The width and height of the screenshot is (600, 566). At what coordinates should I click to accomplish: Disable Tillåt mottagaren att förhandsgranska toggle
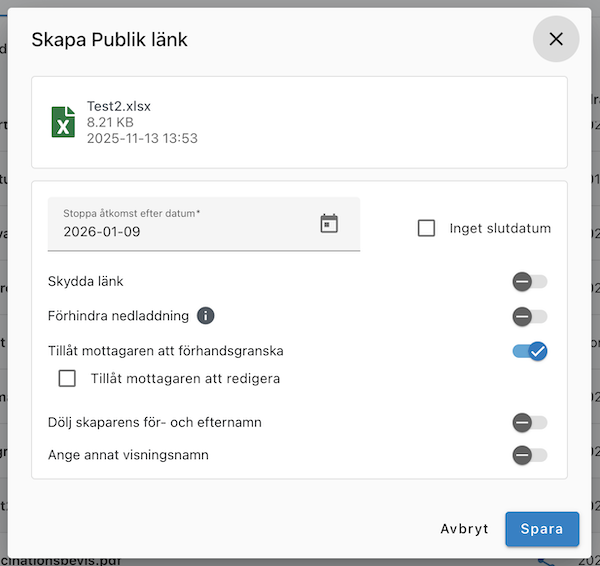tap(529, 351)
